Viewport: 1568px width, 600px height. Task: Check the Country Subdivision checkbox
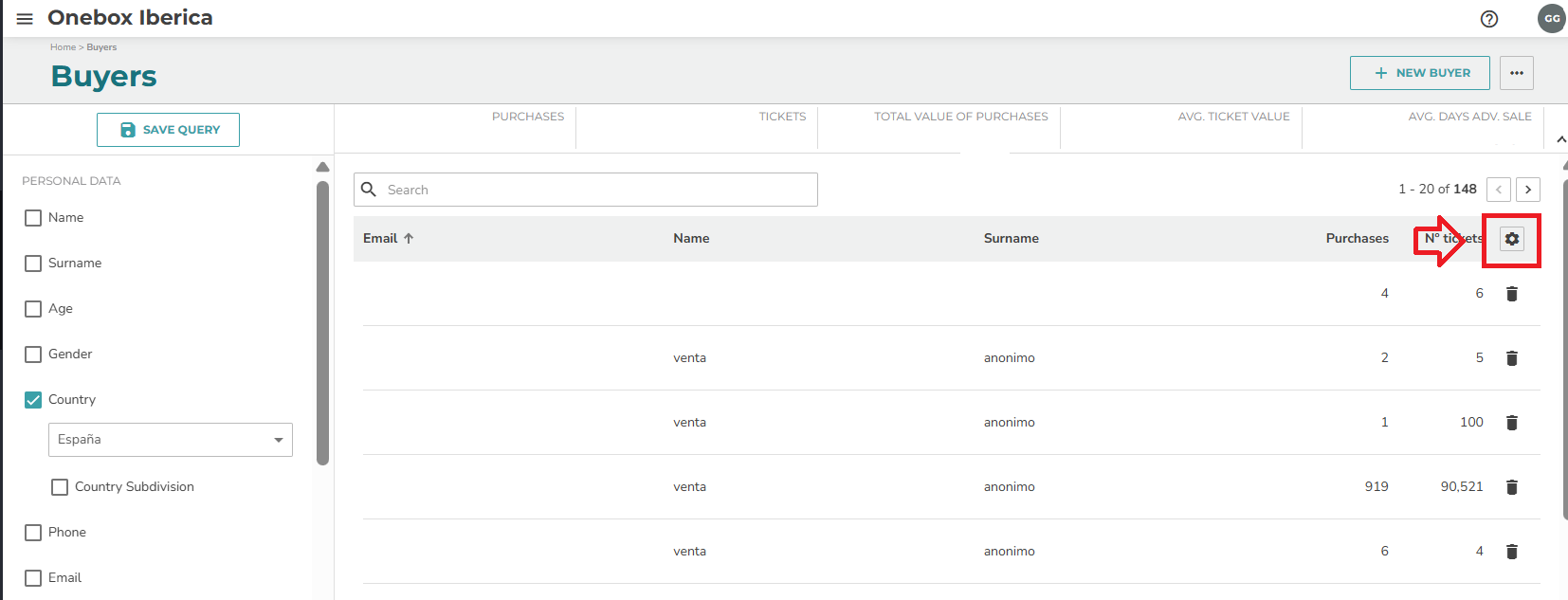click(x=60, y=487)
